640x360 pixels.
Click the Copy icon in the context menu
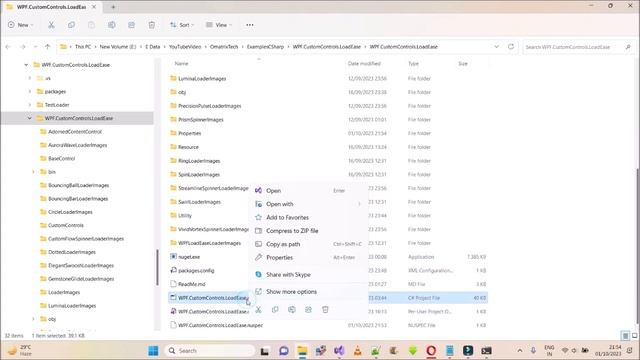pos(275,310)
